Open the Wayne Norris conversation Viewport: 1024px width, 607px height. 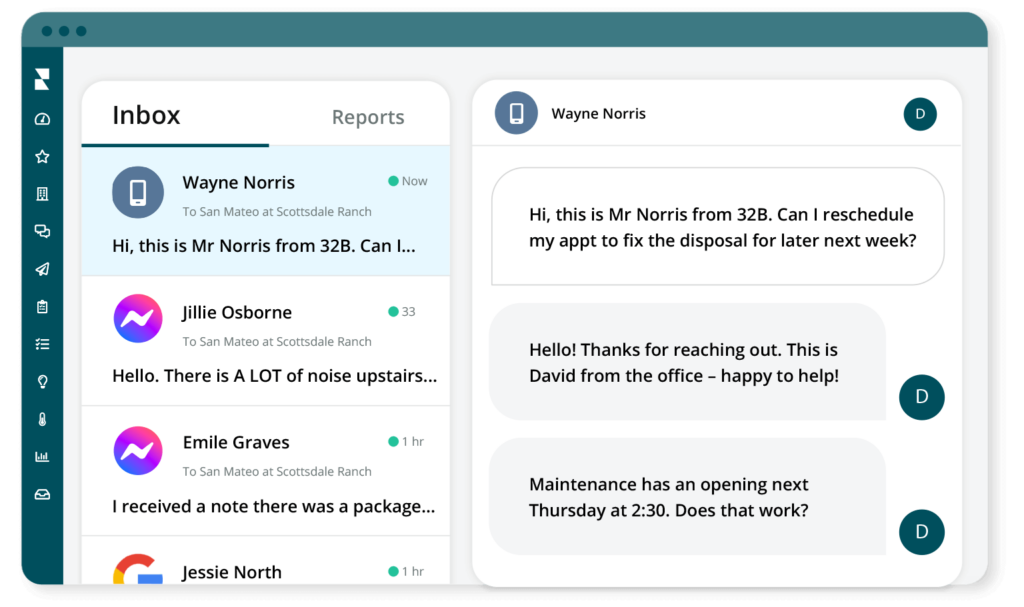pos(265,212)
